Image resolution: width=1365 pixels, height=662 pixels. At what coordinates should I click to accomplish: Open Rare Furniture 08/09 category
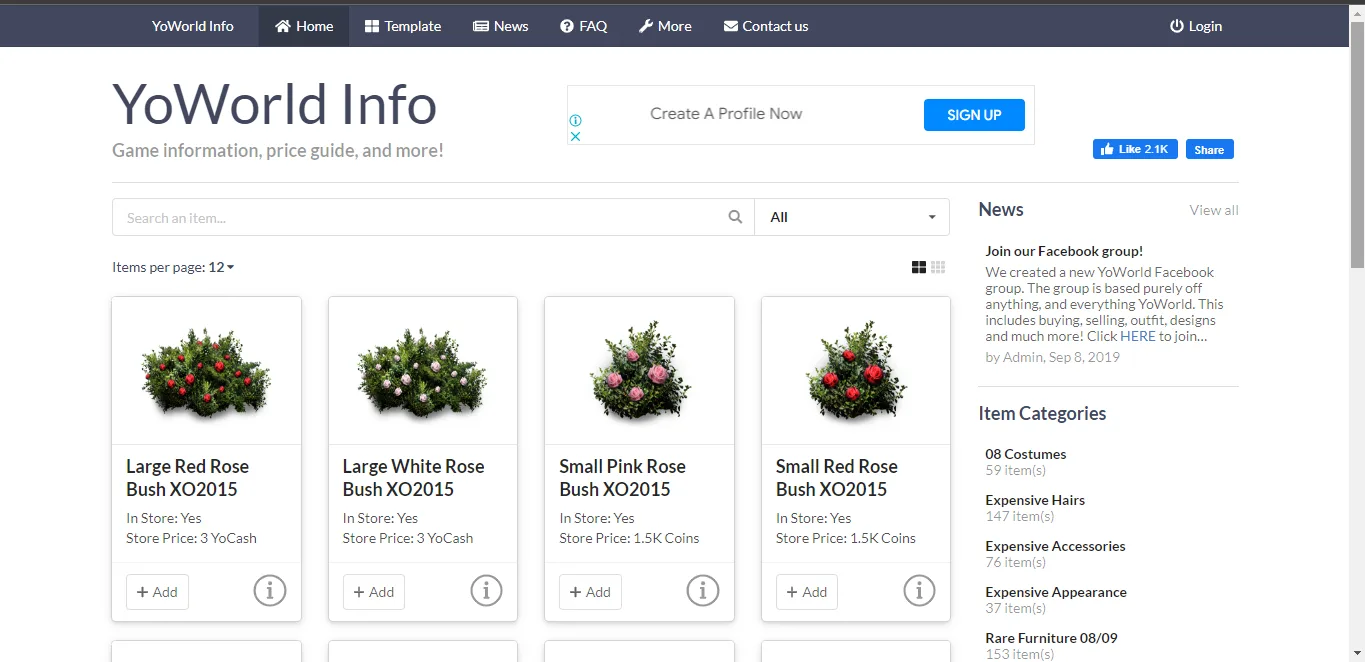point(1051,638)
